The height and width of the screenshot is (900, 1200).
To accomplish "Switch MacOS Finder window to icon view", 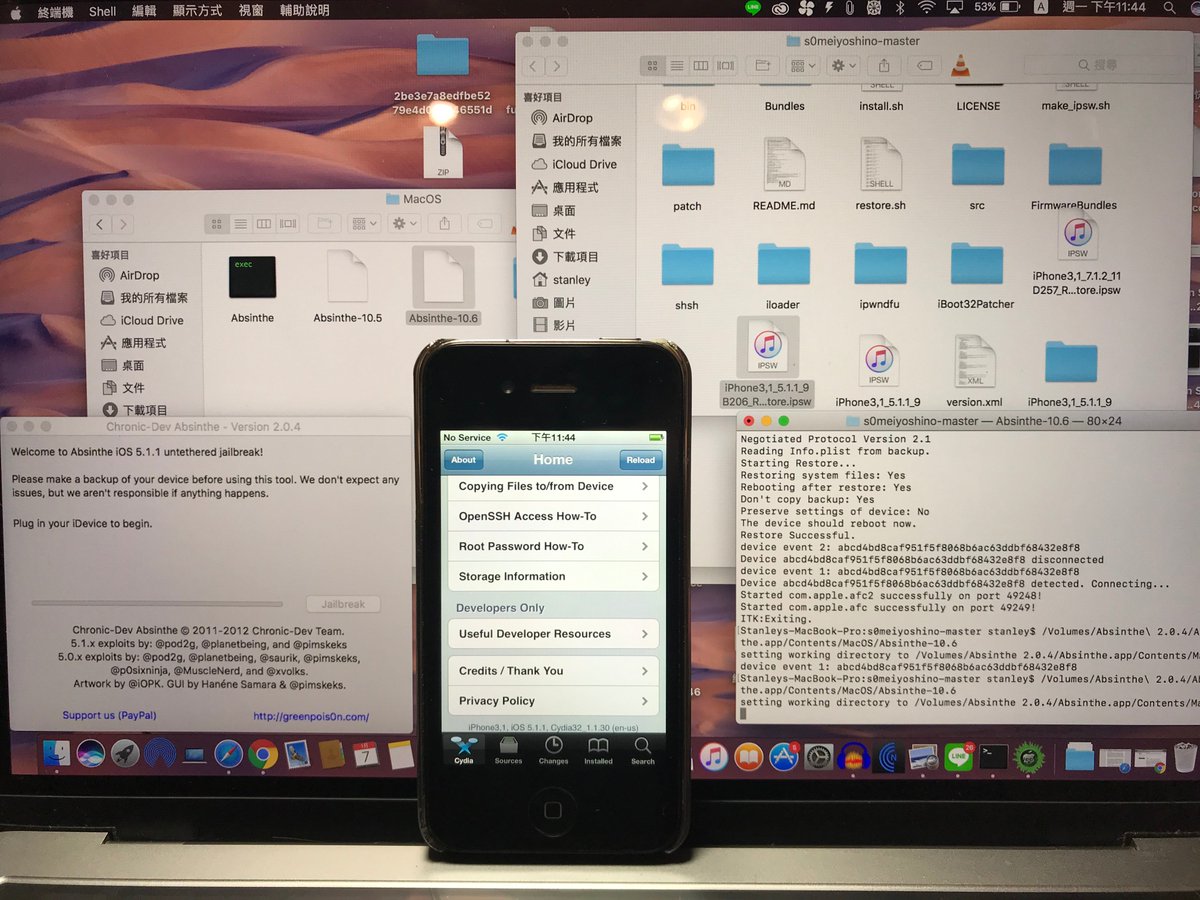I will coord(215,224).
